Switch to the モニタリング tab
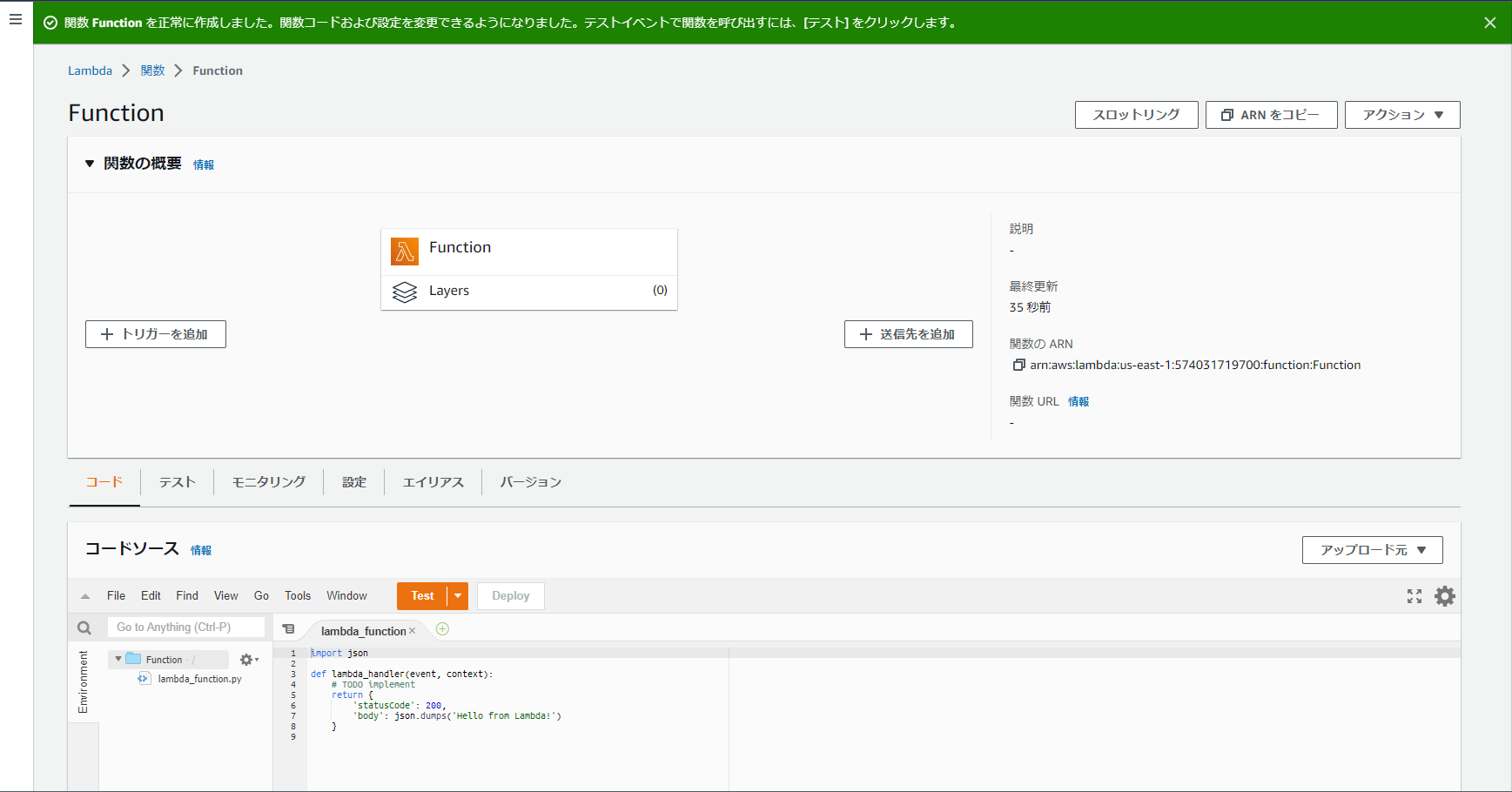Screen dimensions: 1512x792 (x=269, y=482)
